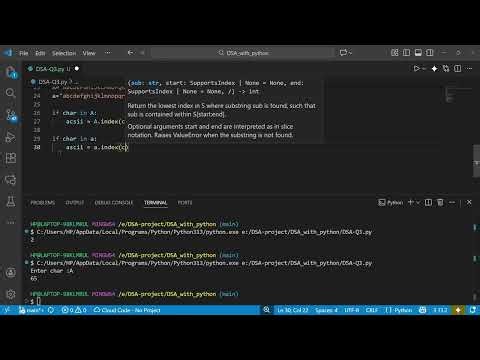This screenshot has width=480, height=360.
Task: Toggle the bottom panel visibility
Action: (418, 53)
